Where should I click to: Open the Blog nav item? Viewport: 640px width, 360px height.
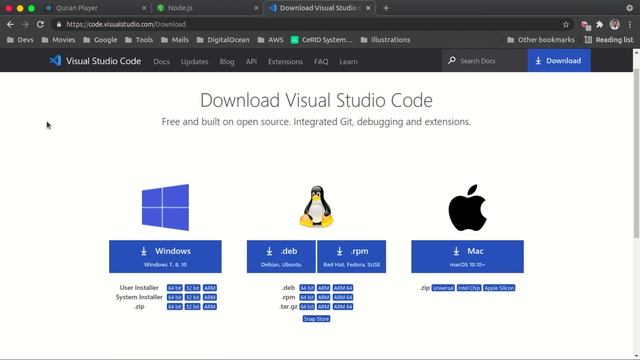tap(227, 61)
